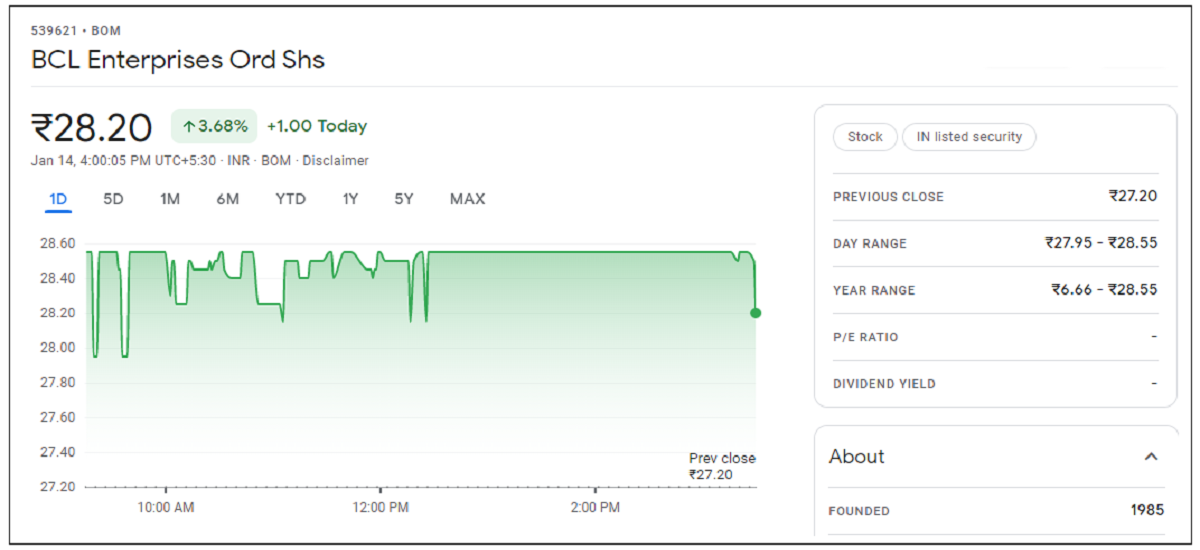The height and width of the screenshot is (550, 1200).
Task: Click the IN listed security chip
Action: pyautogui.click(x=969, y=137)
